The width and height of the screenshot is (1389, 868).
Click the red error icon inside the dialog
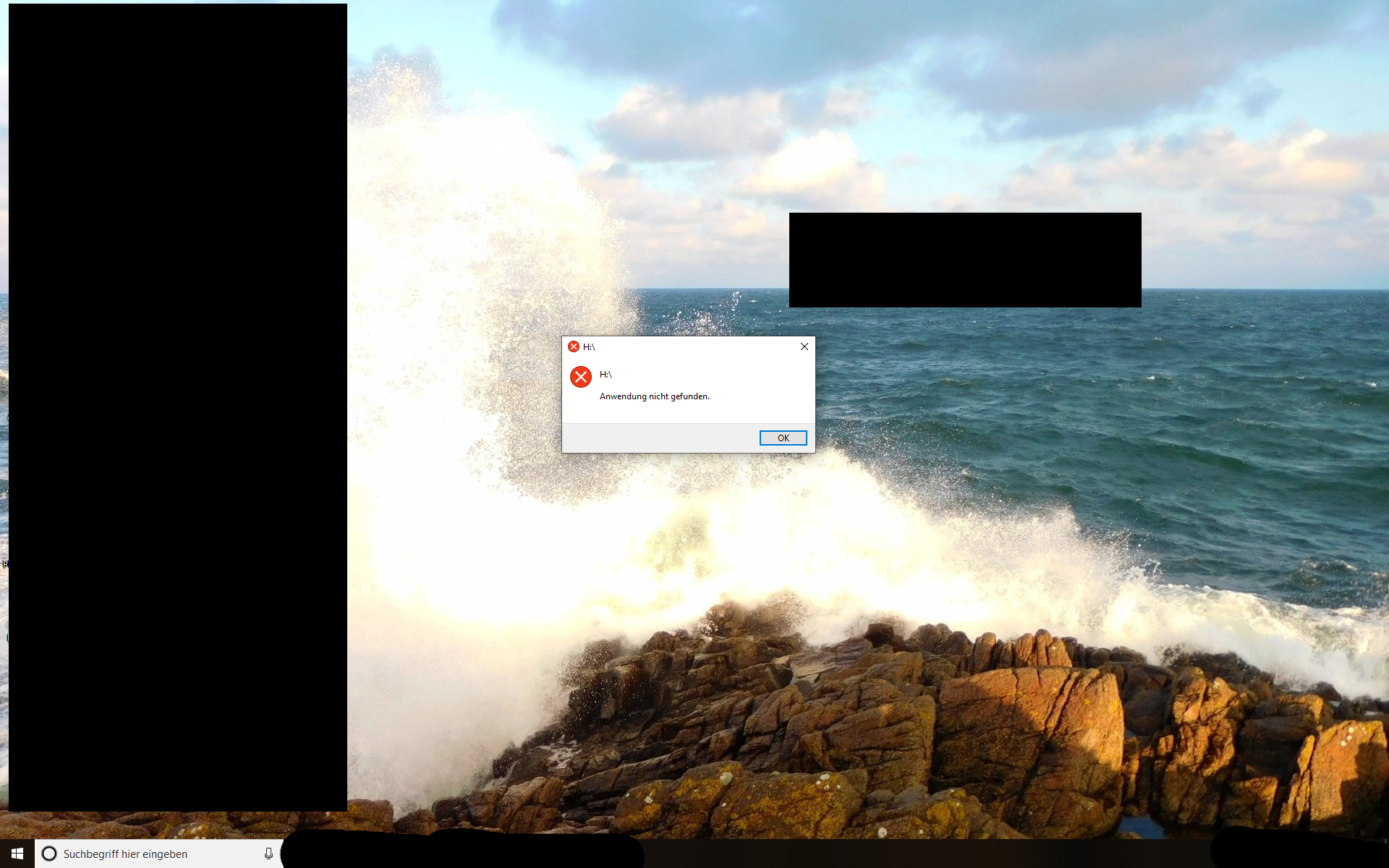581,376
